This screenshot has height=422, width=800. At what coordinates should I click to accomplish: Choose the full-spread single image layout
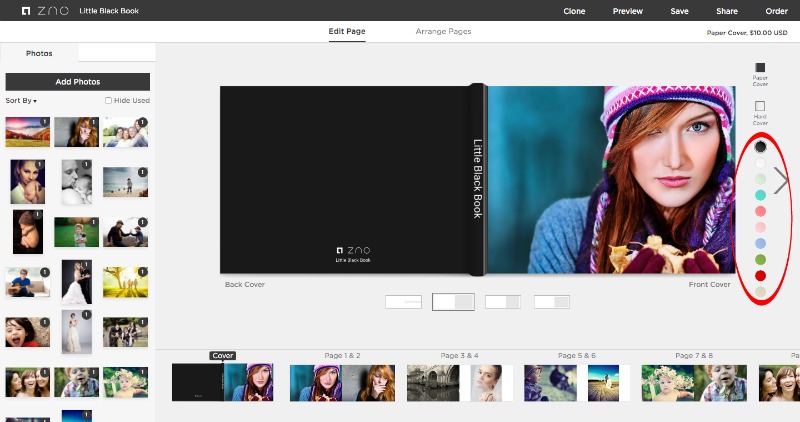pos(404,302)
